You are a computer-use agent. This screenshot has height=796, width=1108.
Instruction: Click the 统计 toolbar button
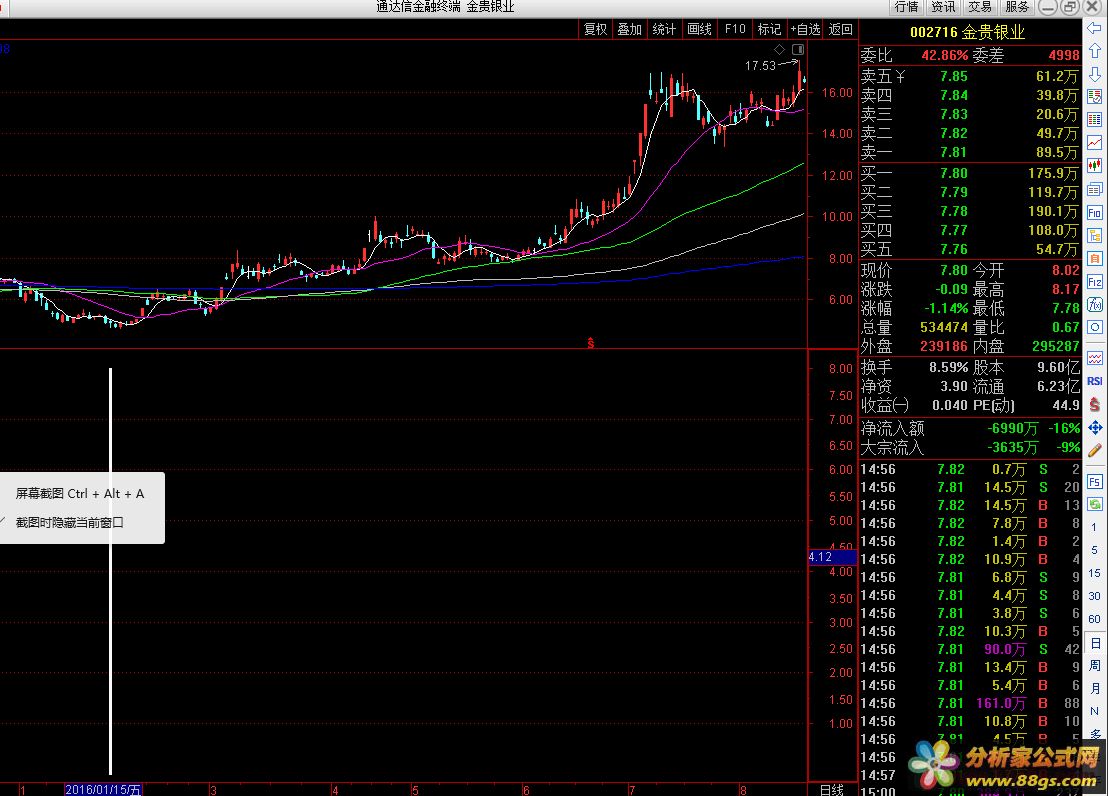(664, 29)
